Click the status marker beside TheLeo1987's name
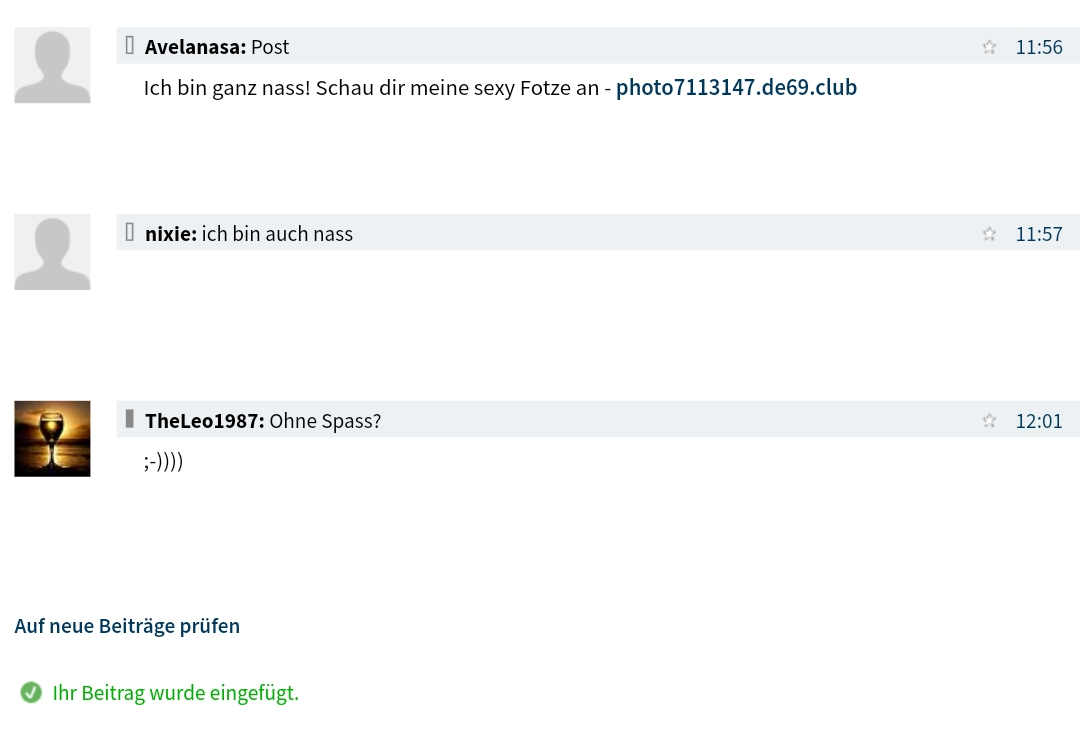This screenshot has height=730, width=1080. coord(130,419)
